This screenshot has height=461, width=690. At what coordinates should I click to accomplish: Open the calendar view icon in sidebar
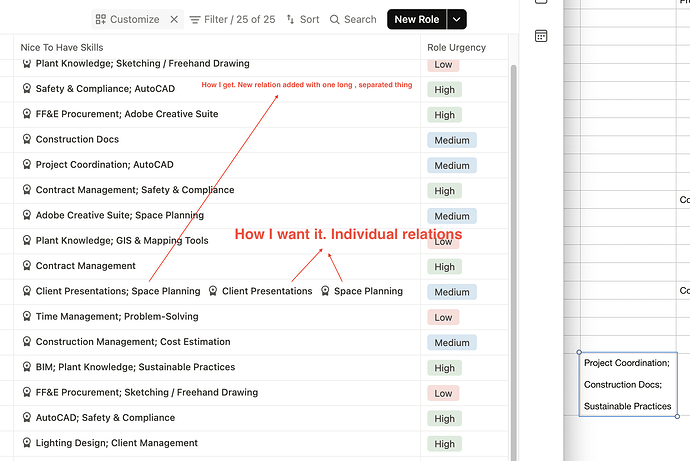541,36
